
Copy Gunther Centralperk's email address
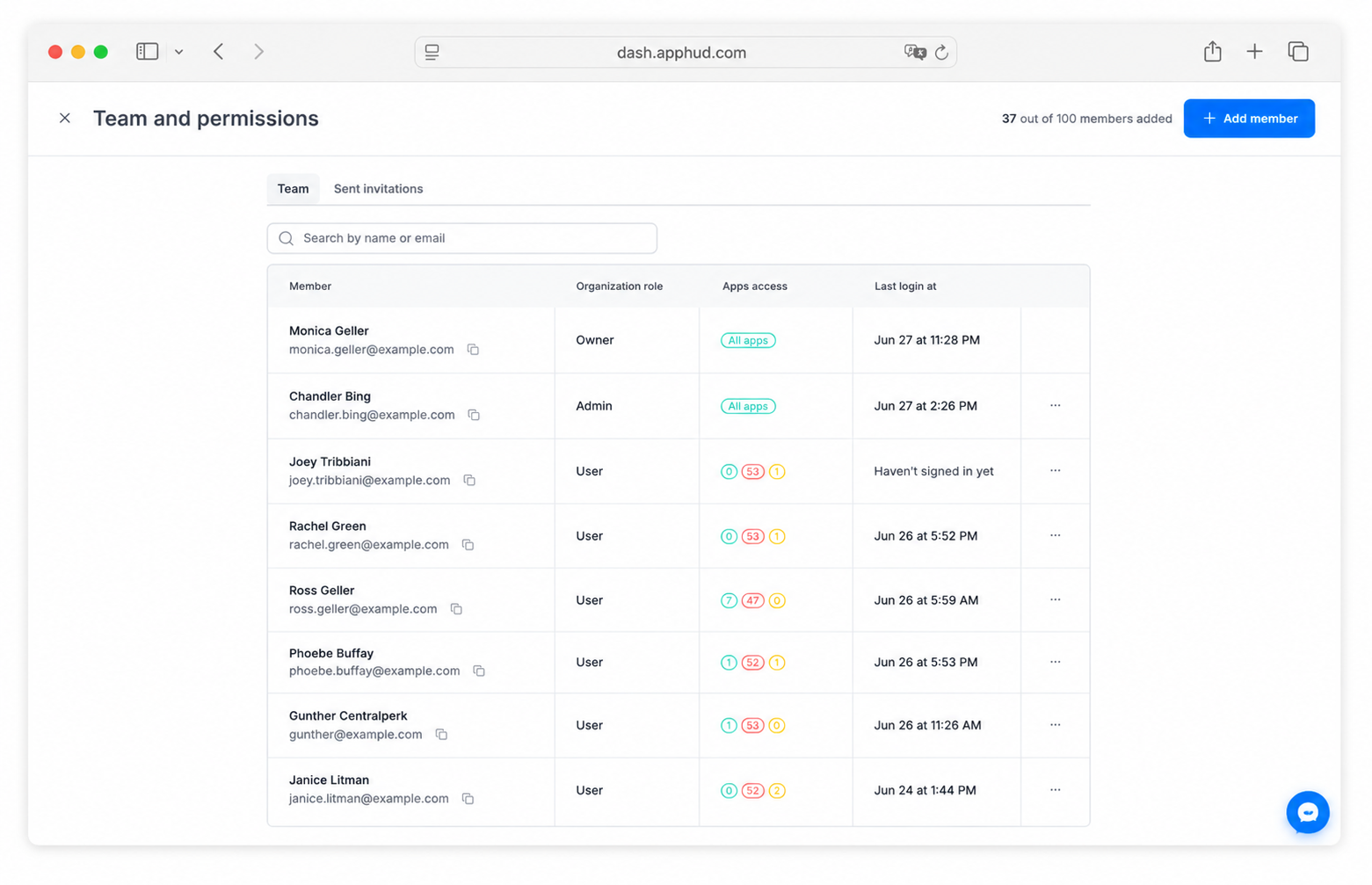[x=441, y=735]
